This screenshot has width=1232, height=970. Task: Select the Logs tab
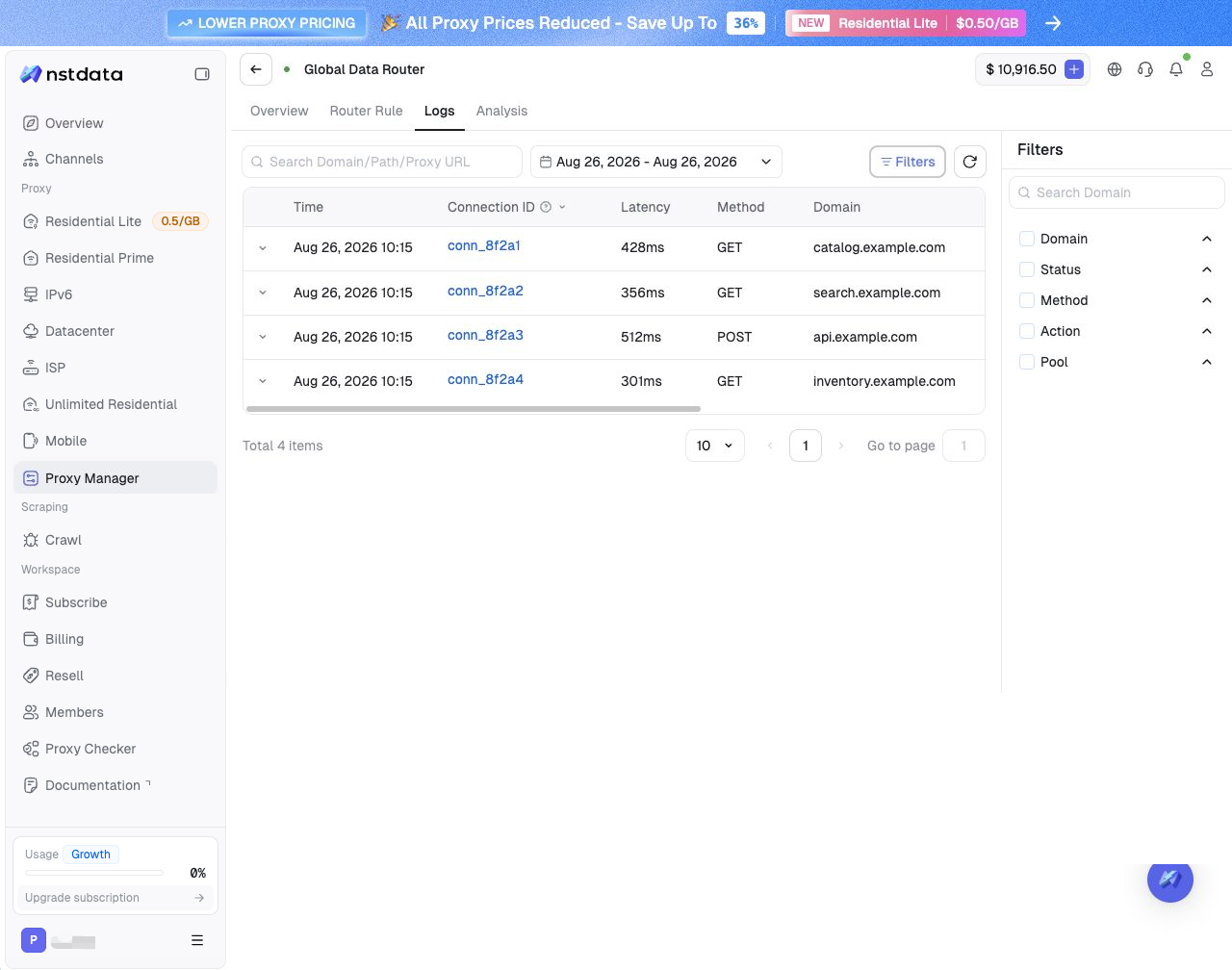440,111
